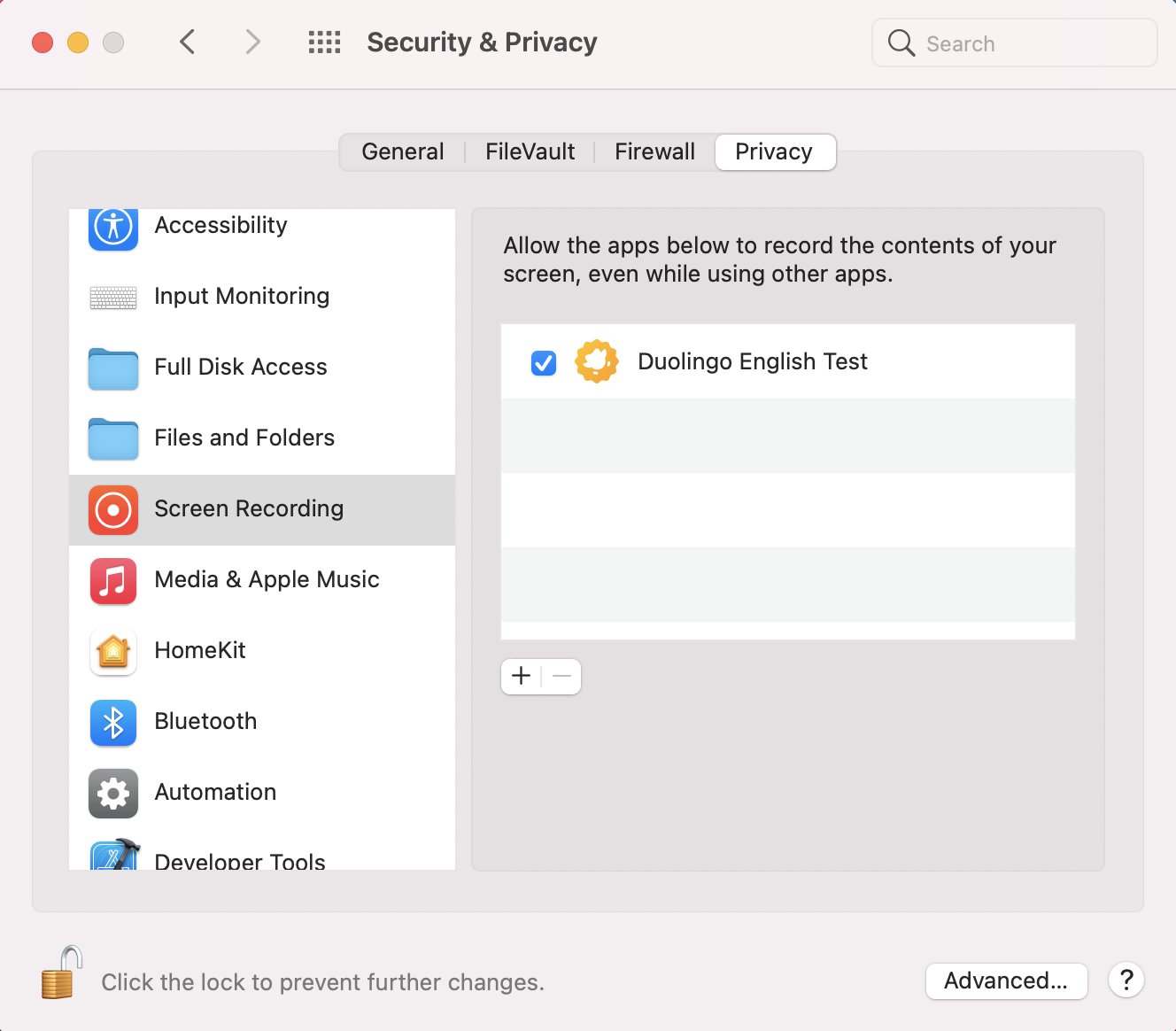Switch to the General tab
The image size is (1176, 1031).
pyautogui.click(x=403, y=152)
